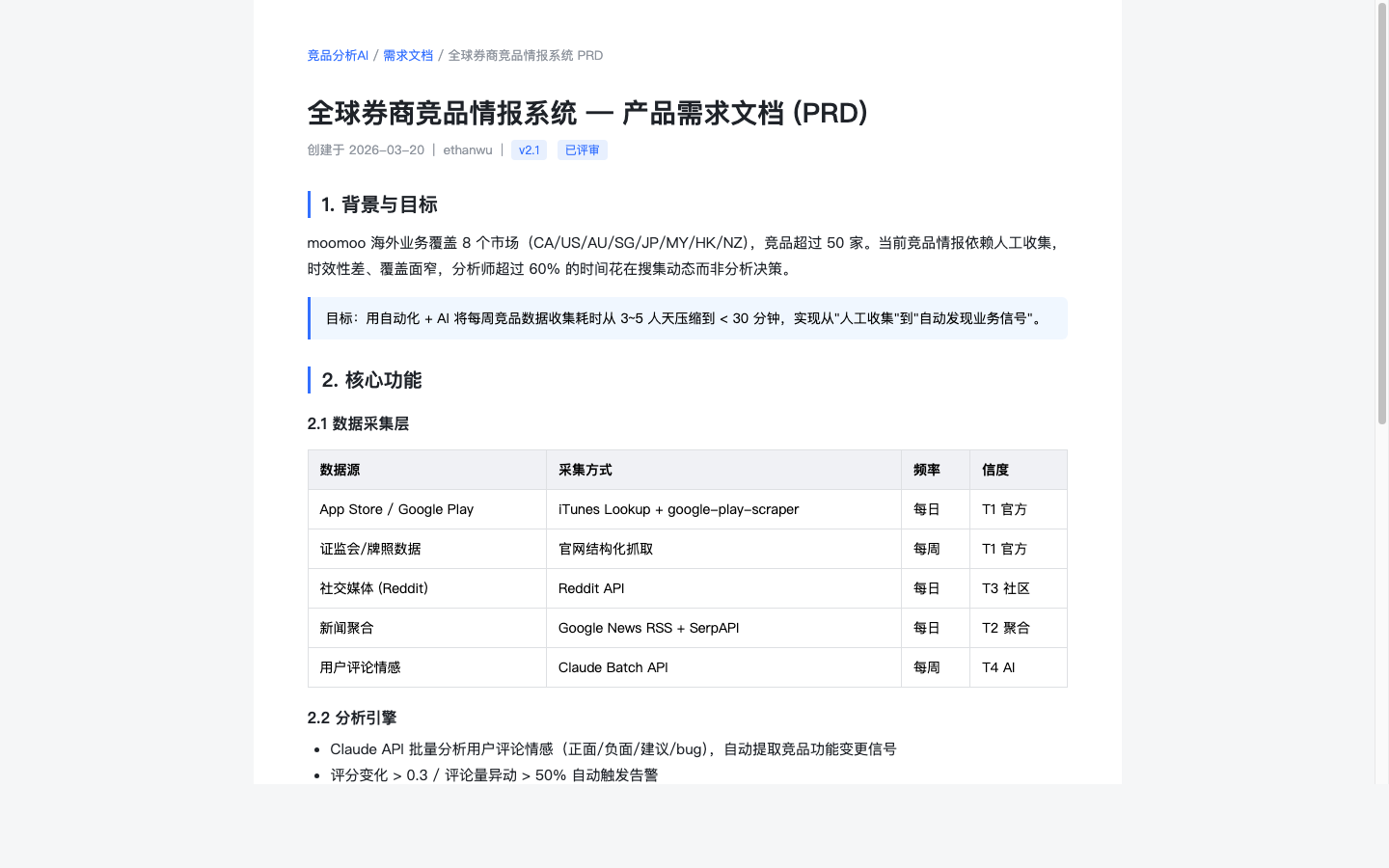
Task: Click the blue 目标 callout block
Action: pos(687,318)
